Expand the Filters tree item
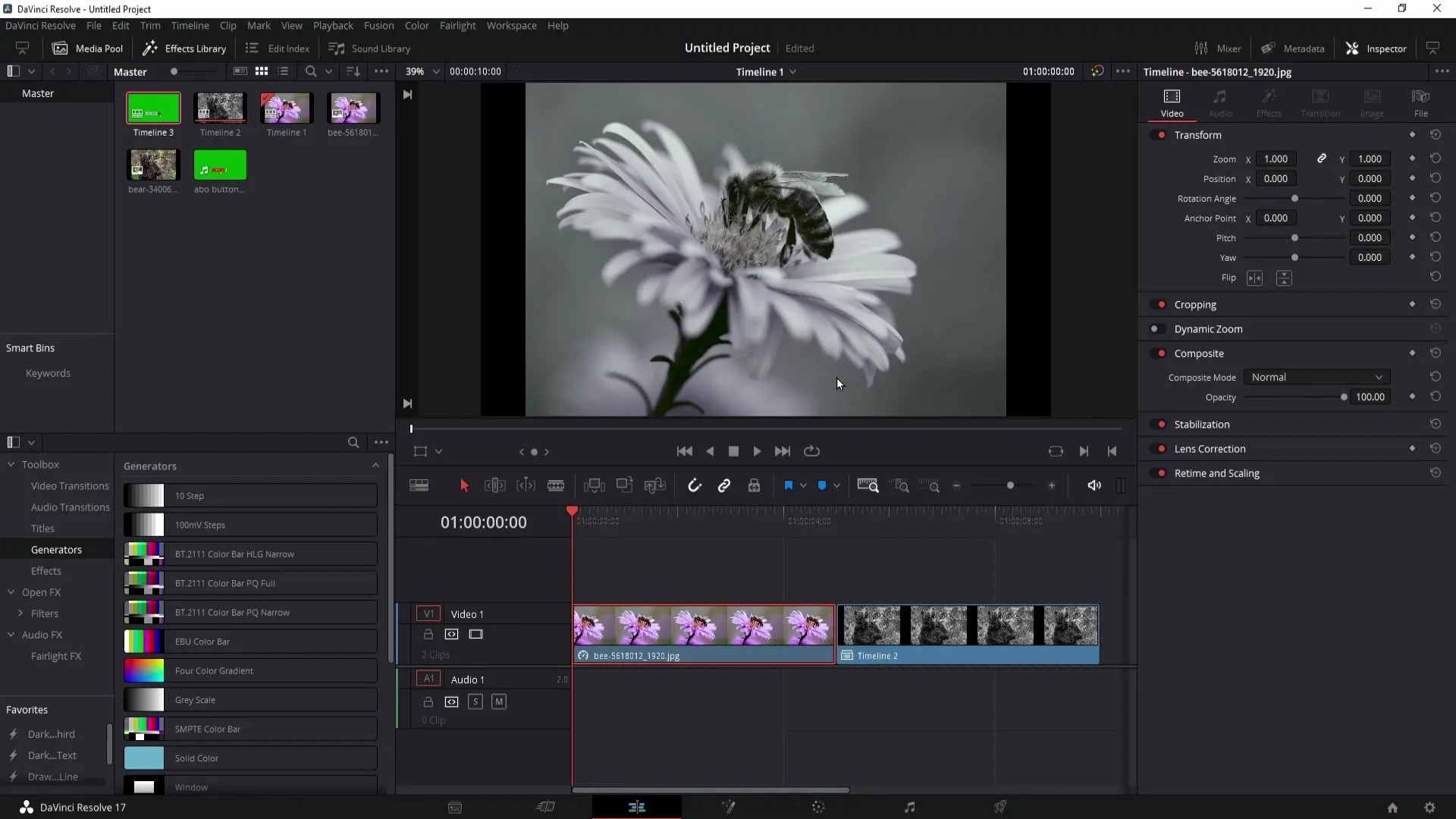This screenshot has height=819, width=1456. pos(20,613)
